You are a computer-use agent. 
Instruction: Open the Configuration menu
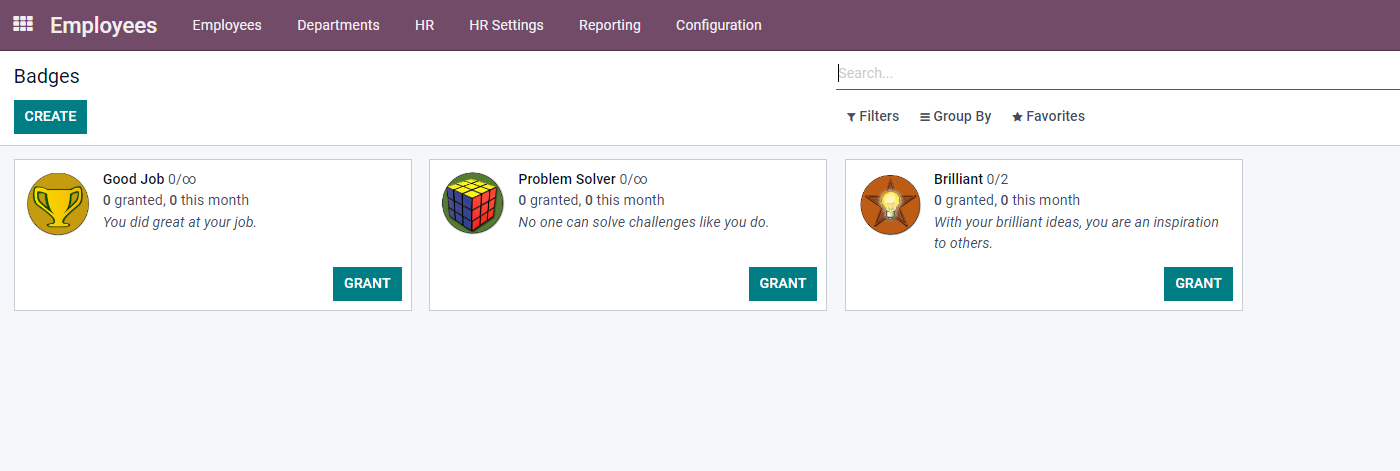coord(718,25)
